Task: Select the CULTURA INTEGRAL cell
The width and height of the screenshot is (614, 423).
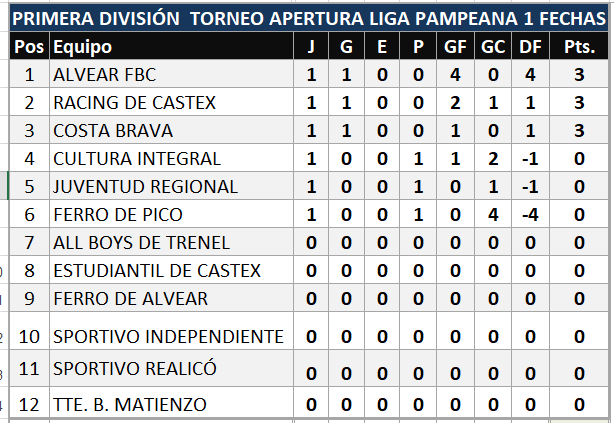Action: tap(137, 159)
